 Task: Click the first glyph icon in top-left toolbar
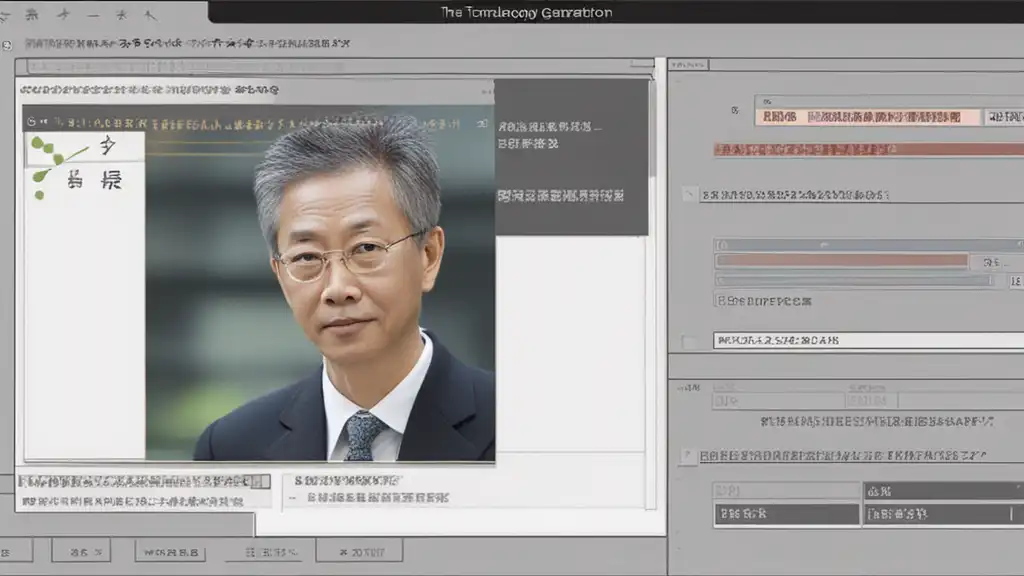(x=31, y=15)
